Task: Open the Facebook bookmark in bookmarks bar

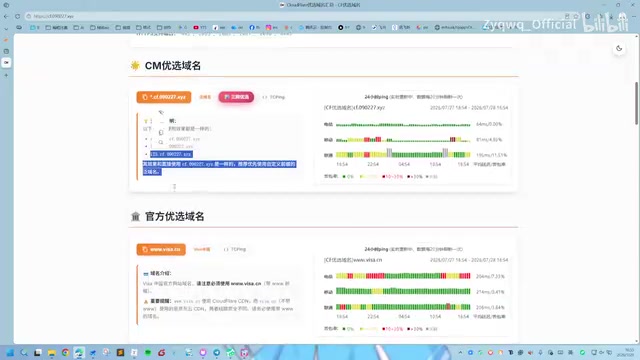Action: (254, 27)
